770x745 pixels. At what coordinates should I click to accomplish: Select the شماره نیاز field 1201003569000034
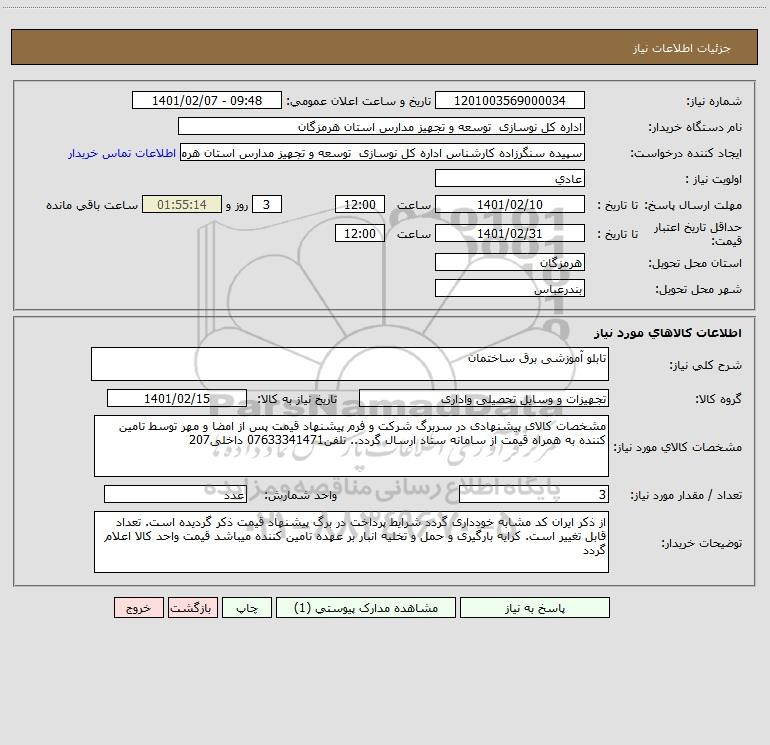510,100
